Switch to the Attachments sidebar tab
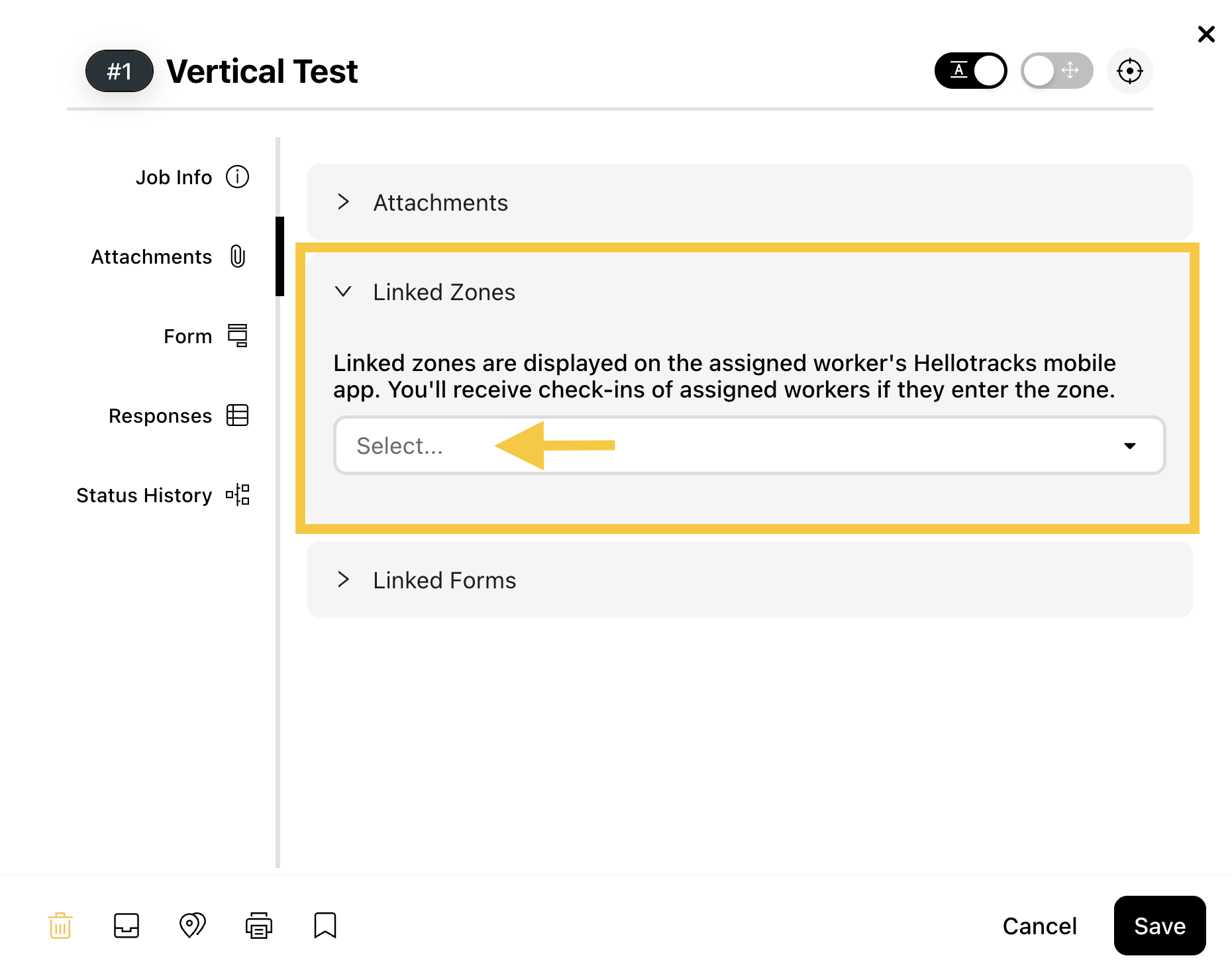 169,256
